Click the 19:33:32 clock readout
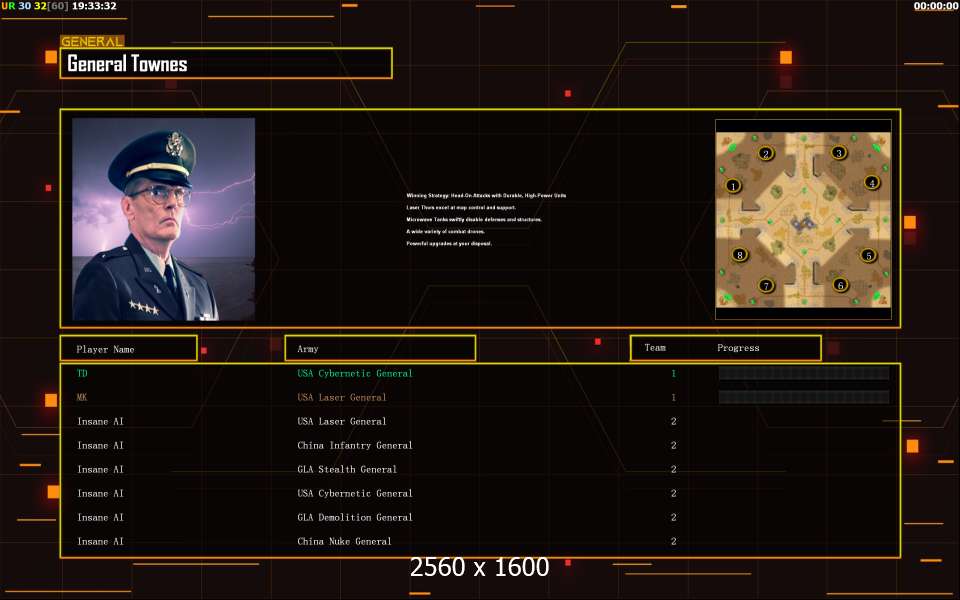 pyautogui.click(x=94, y=6)
